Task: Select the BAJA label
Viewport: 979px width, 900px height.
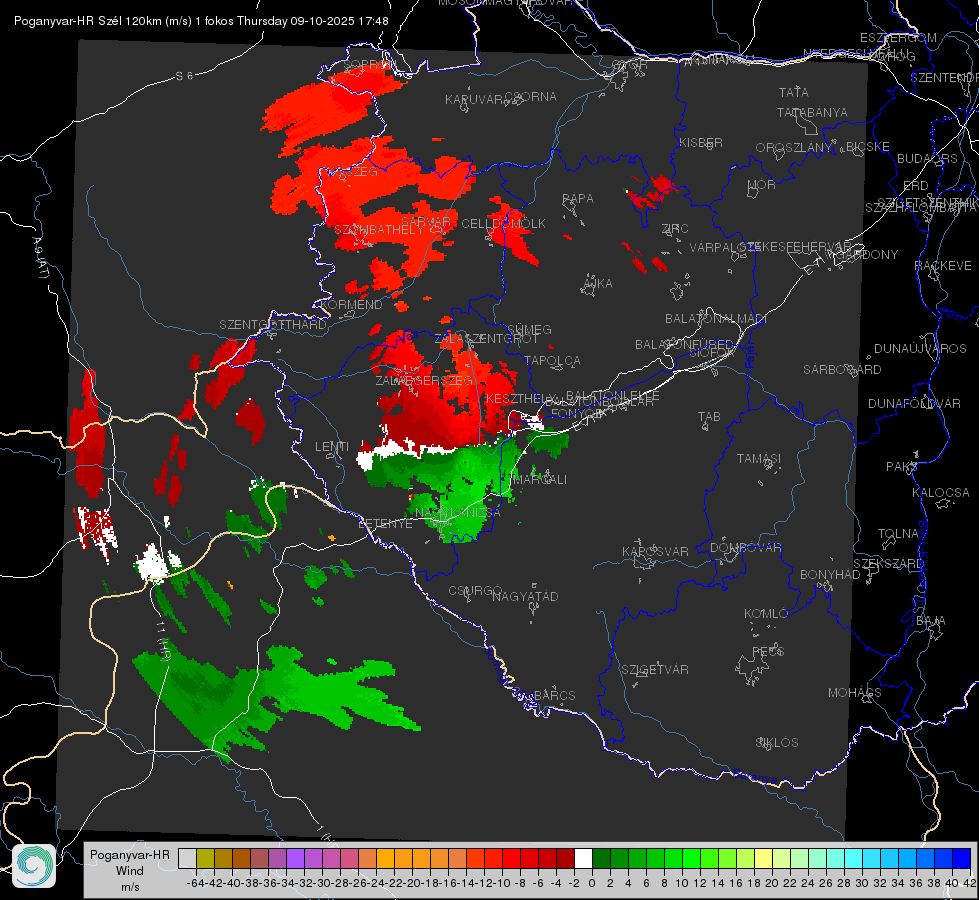Action: [x=931, y=621]
